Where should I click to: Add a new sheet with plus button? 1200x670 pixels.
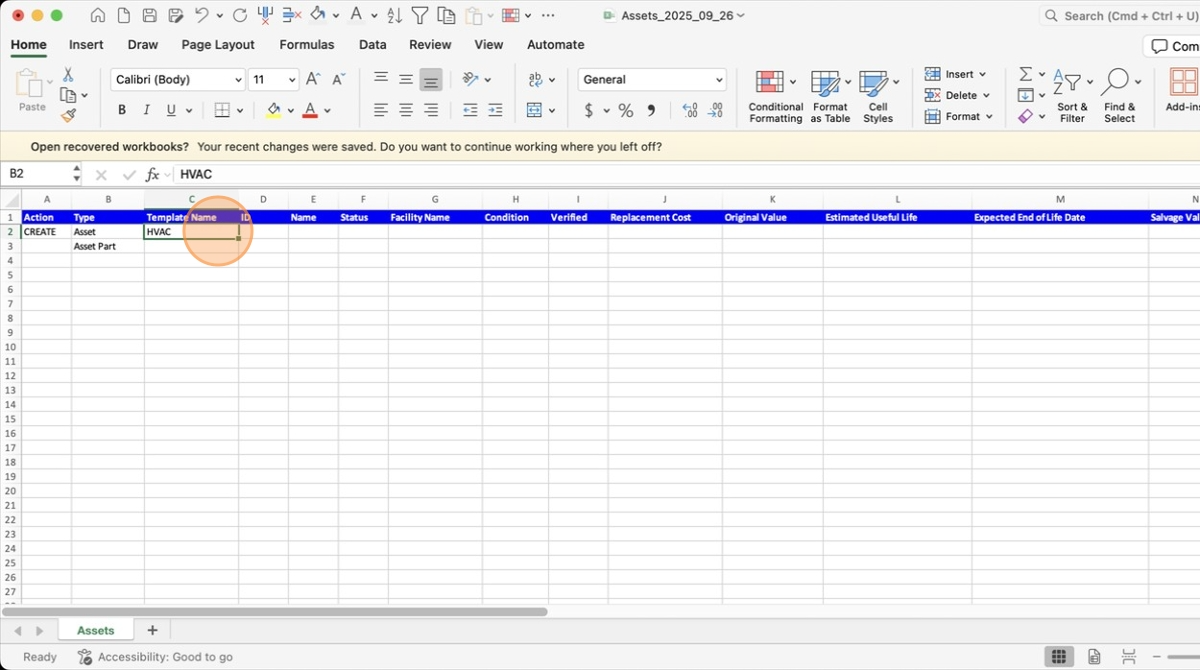(x=152, y=630)
